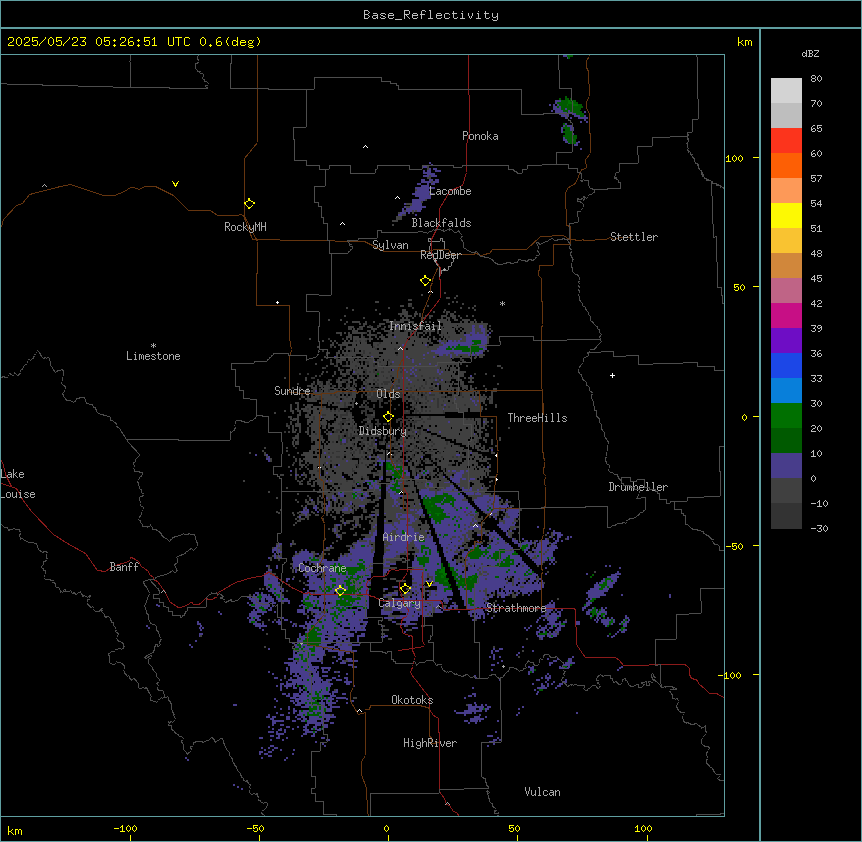862x842 pixels.
Task: Click the Banff label
Action: [x=124, y=567]
